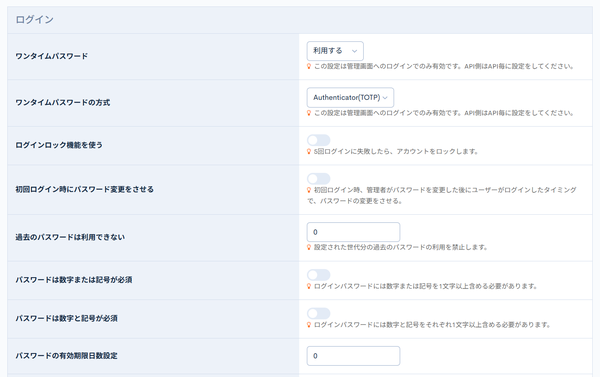Click the パスワードの有効期限日数設定 label

point(67,356)
